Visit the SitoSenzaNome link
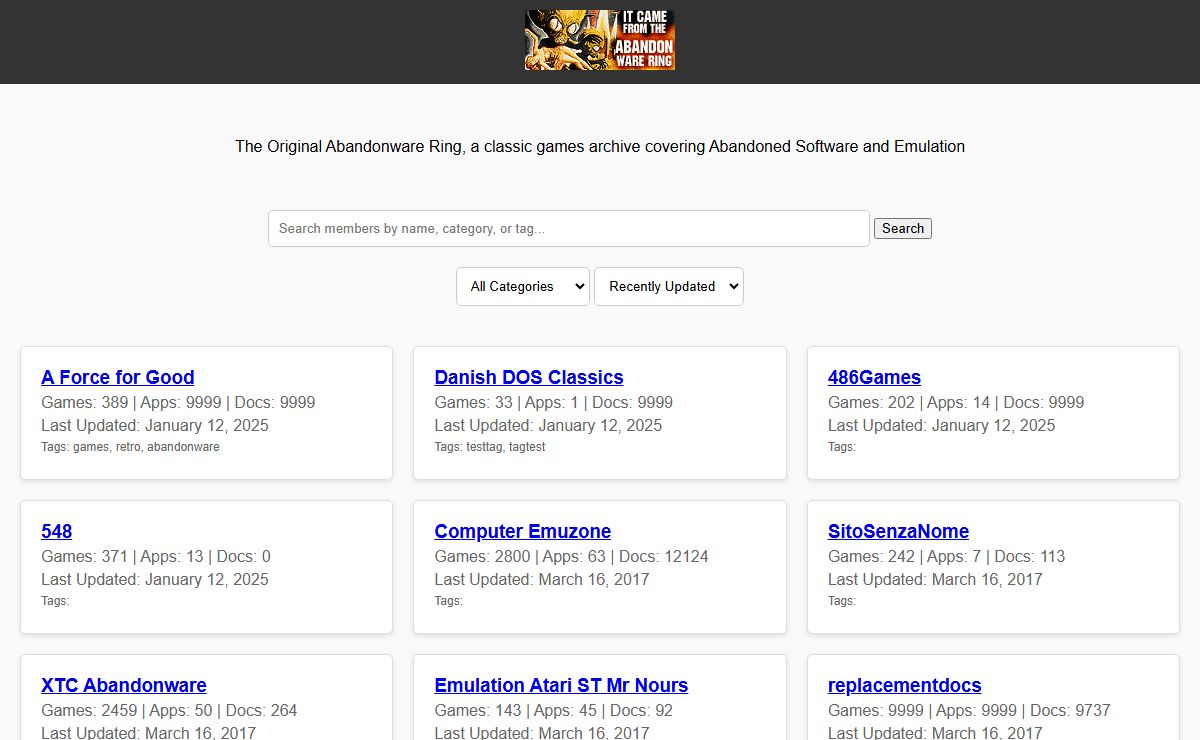The width and height of the screenshot is (1200, 740). (898, 531)
